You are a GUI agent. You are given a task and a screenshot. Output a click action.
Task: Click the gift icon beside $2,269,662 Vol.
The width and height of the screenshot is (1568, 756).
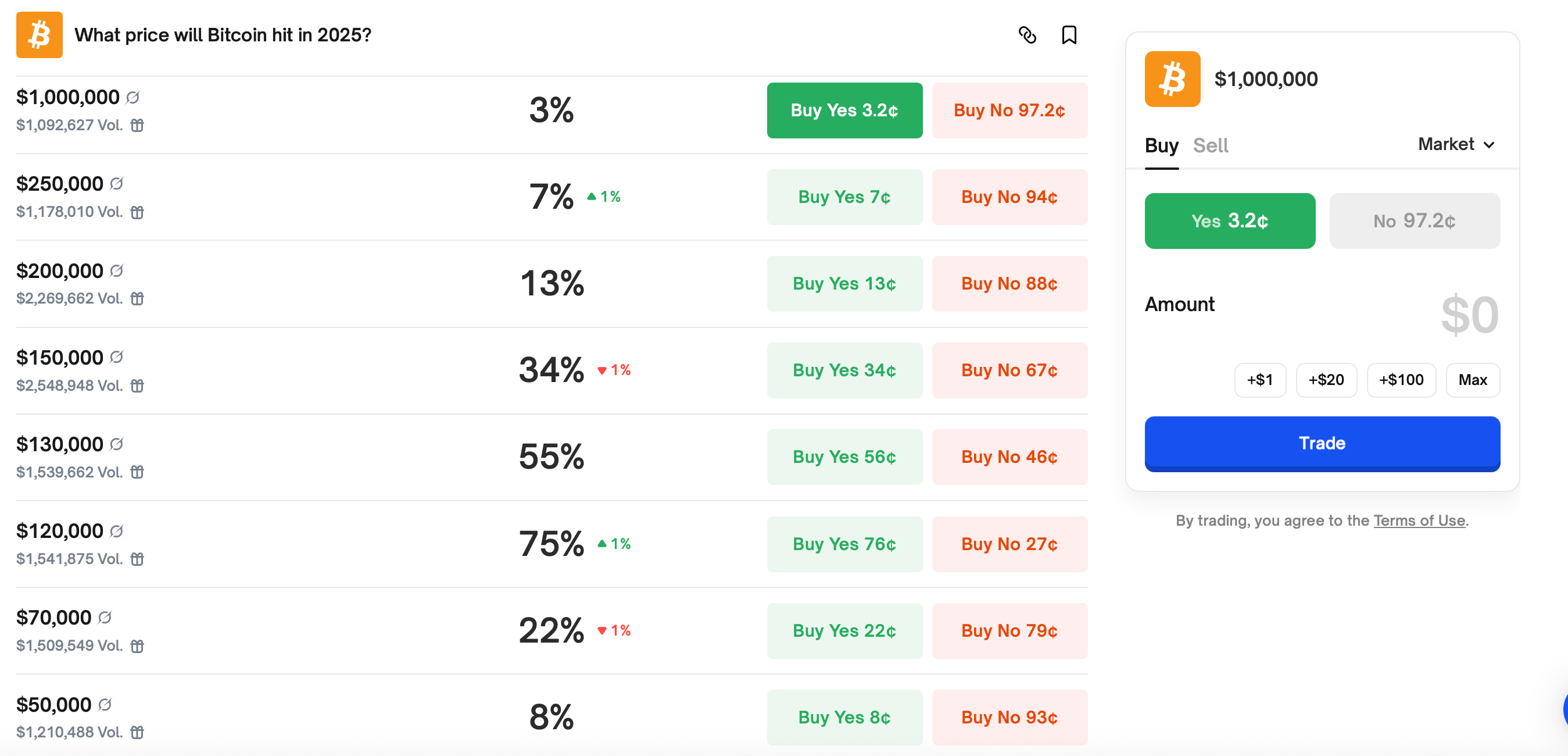[138, 298]
